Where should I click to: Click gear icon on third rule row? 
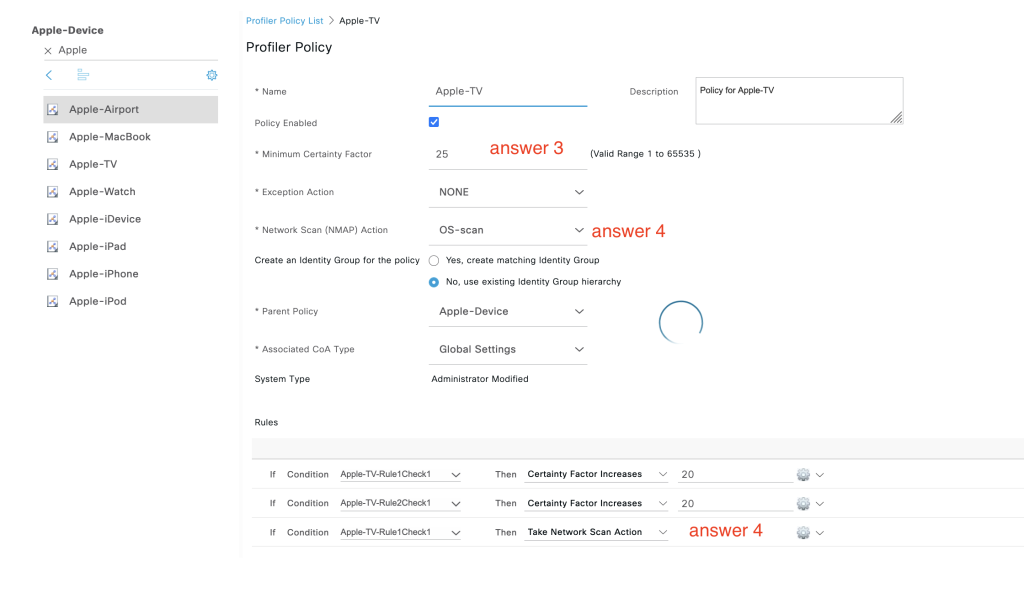point(802,533)
